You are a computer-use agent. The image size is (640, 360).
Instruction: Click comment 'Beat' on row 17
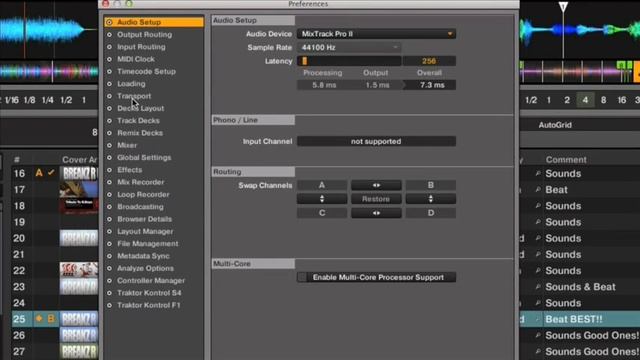556,189
